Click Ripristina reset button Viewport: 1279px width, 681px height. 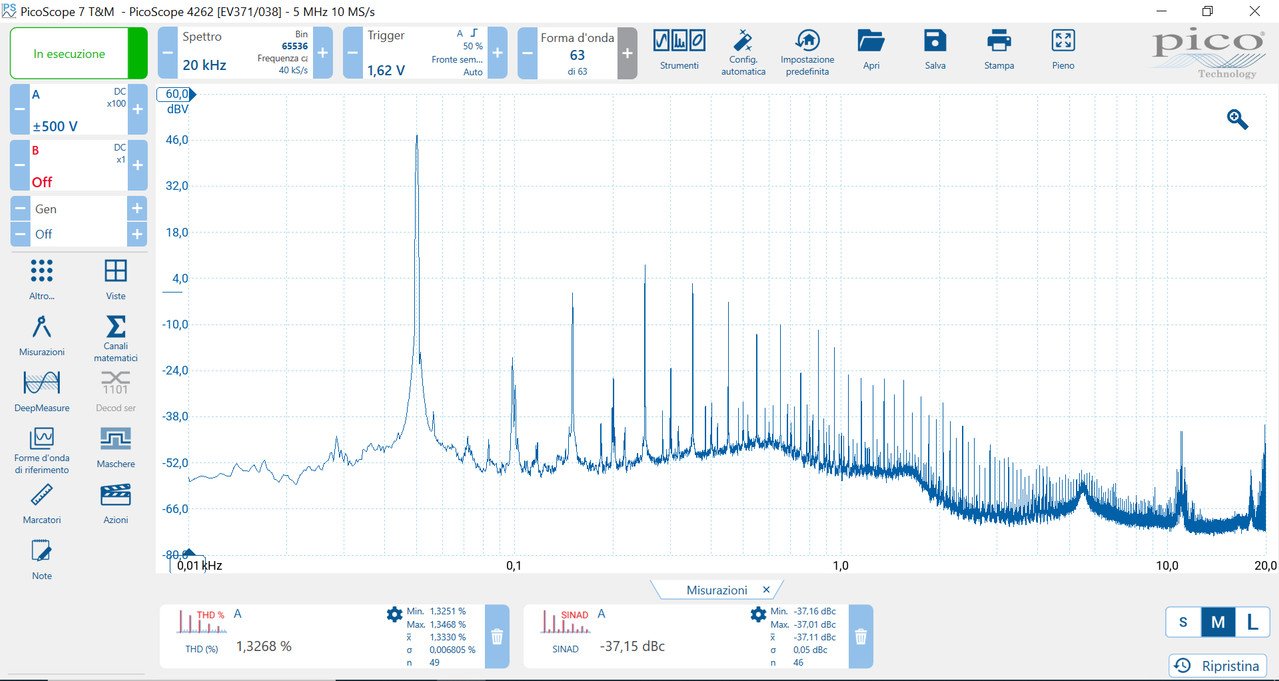pos(1218,665)
